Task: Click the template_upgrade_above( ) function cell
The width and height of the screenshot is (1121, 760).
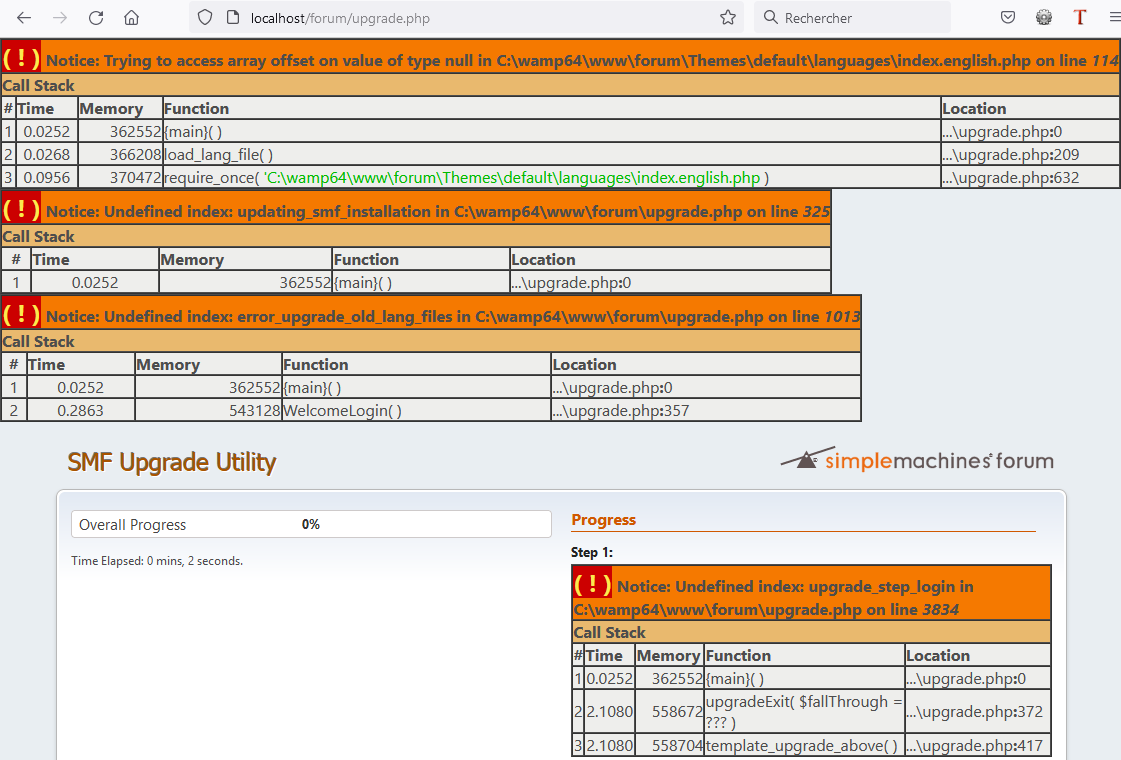Action: pyautogui.click(x=804, y=746)
